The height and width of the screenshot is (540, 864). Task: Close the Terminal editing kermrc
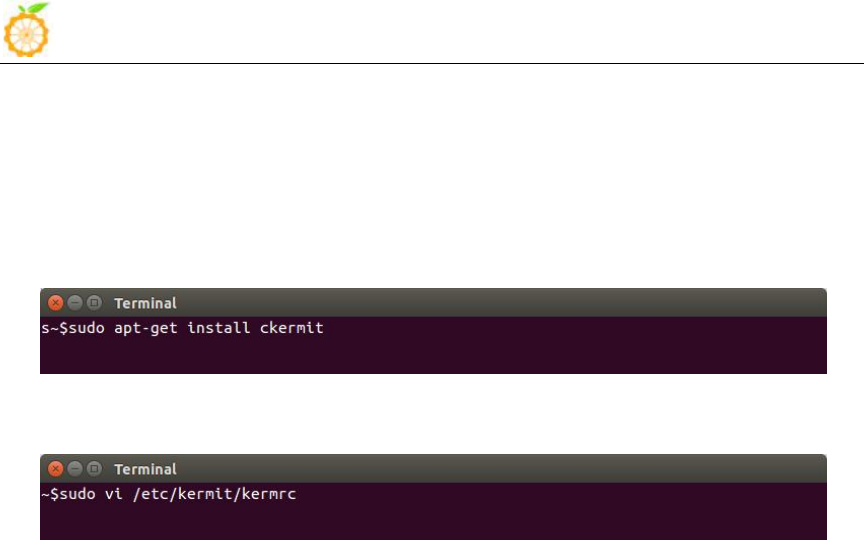tap(56, 469)
